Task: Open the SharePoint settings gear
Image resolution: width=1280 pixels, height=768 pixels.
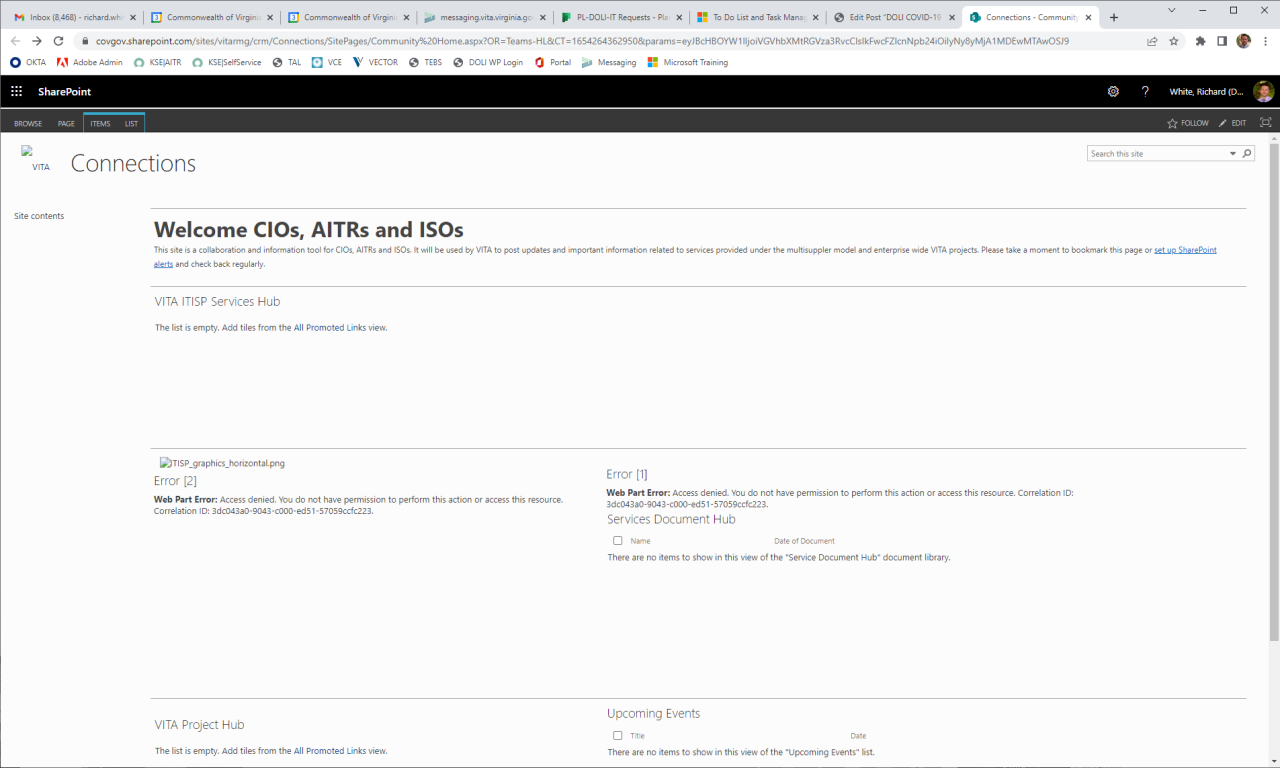Action: pyautogui.click(x=1113, y=92)
